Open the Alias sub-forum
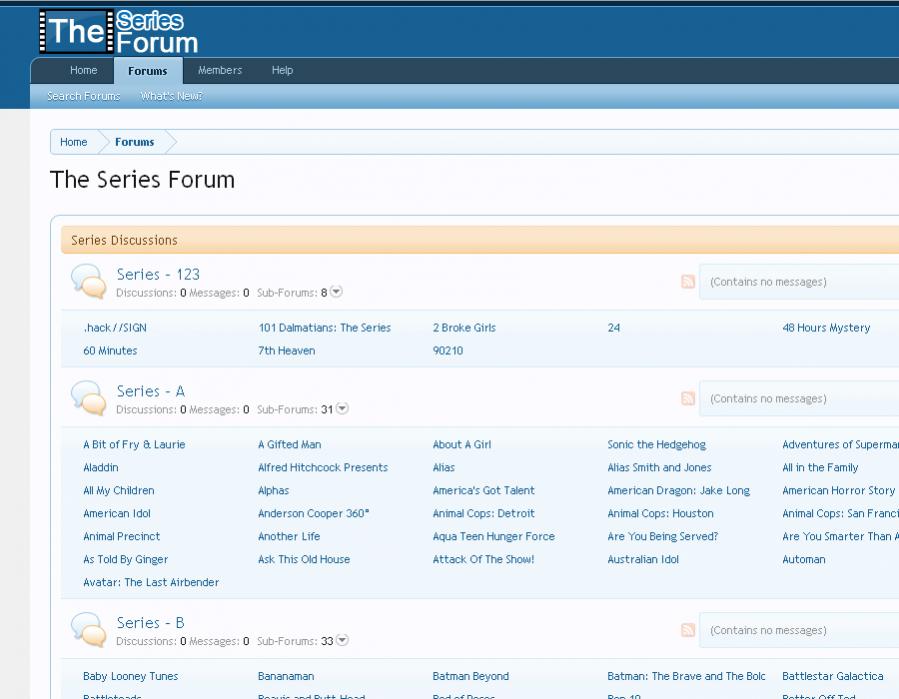 point(444,467)
